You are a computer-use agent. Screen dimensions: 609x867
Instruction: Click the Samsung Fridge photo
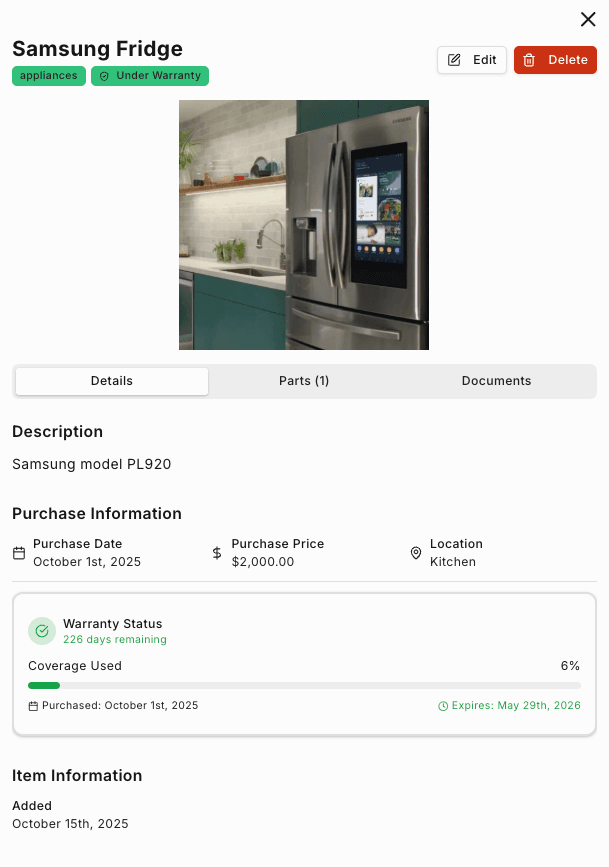pos(303,224)
